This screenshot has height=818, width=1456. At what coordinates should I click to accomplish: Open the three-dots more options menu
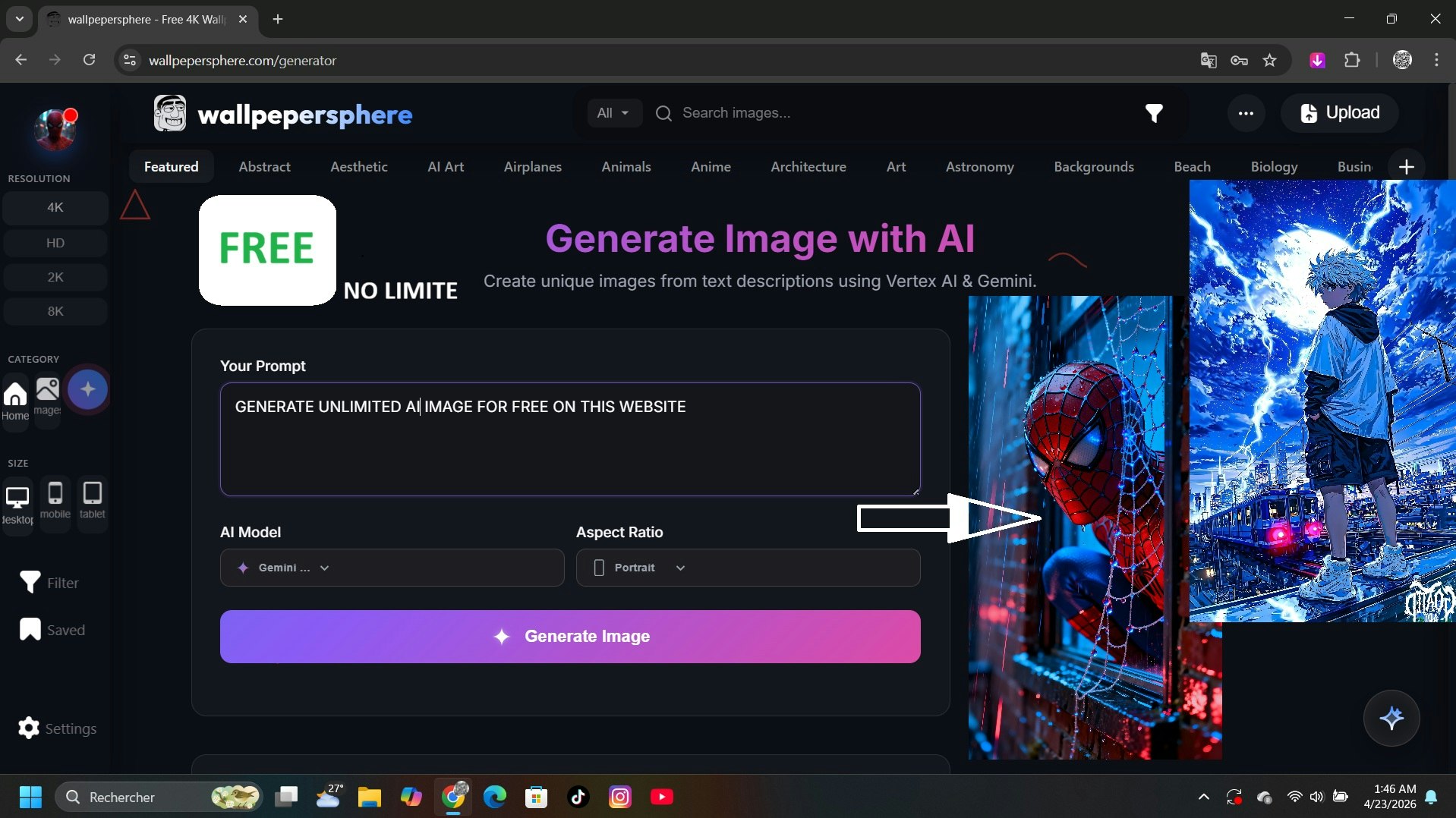coord(1246,113)
